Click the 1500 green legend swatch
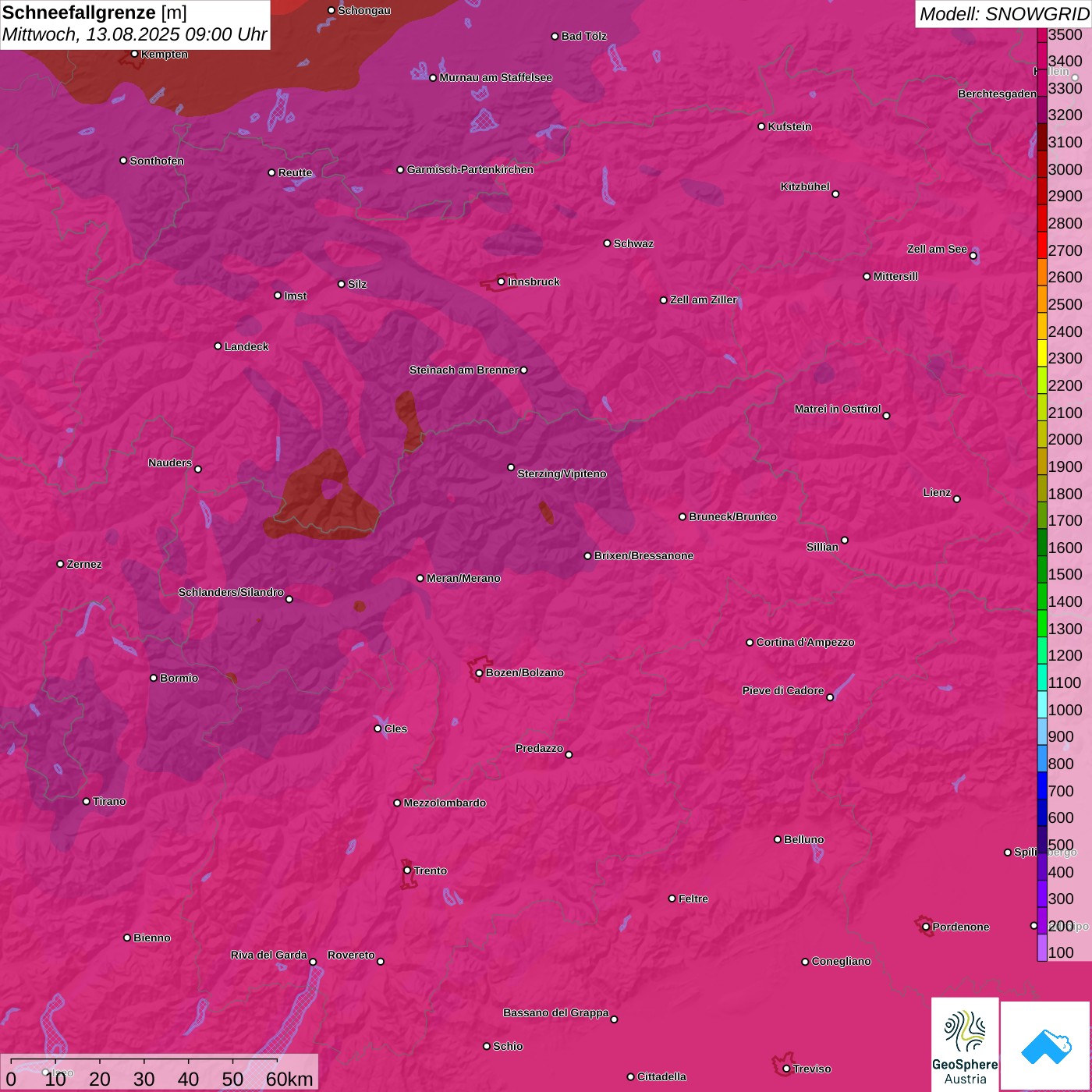 1041,569
